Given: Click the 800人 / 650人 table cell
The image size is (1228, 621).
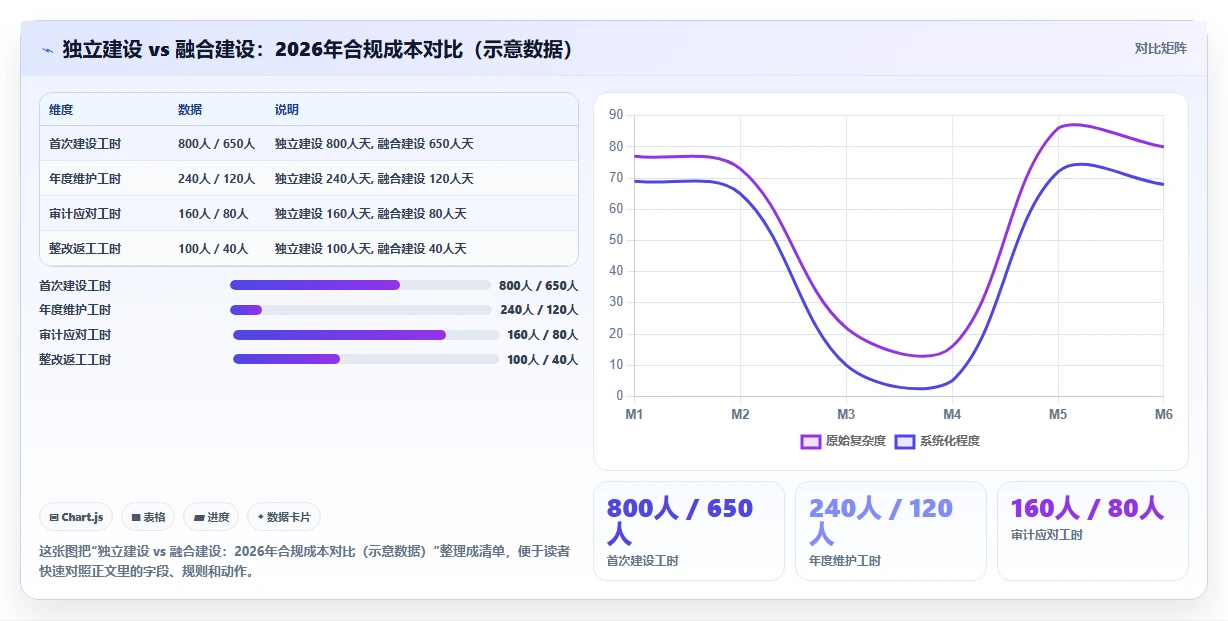Looking at the screenshot, I should [x=216, y=144].
